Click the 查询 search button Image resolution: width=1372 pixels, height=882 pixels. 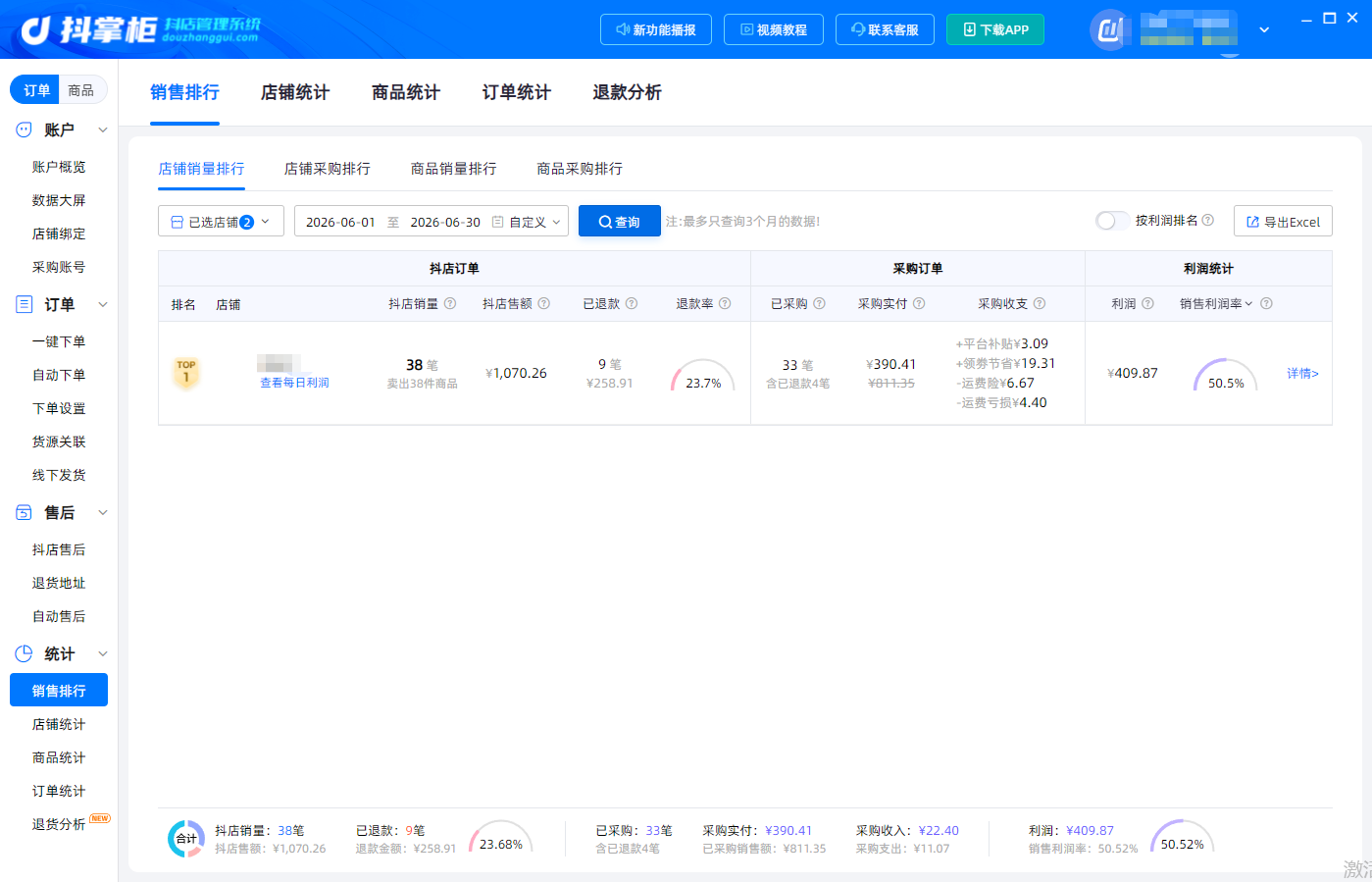tap(620, 222)
